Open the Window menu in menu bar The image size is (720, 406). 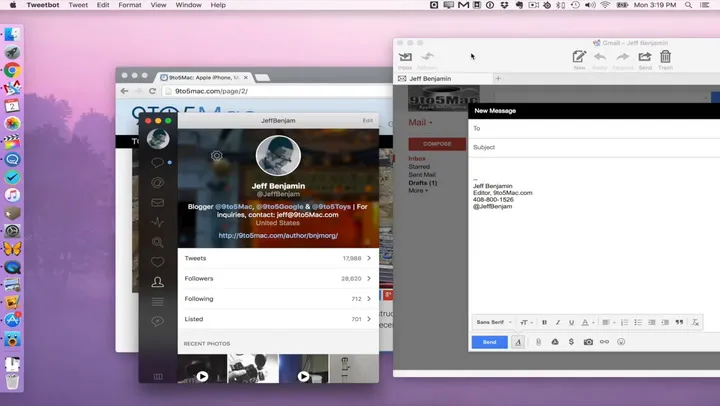pos(188,5)
